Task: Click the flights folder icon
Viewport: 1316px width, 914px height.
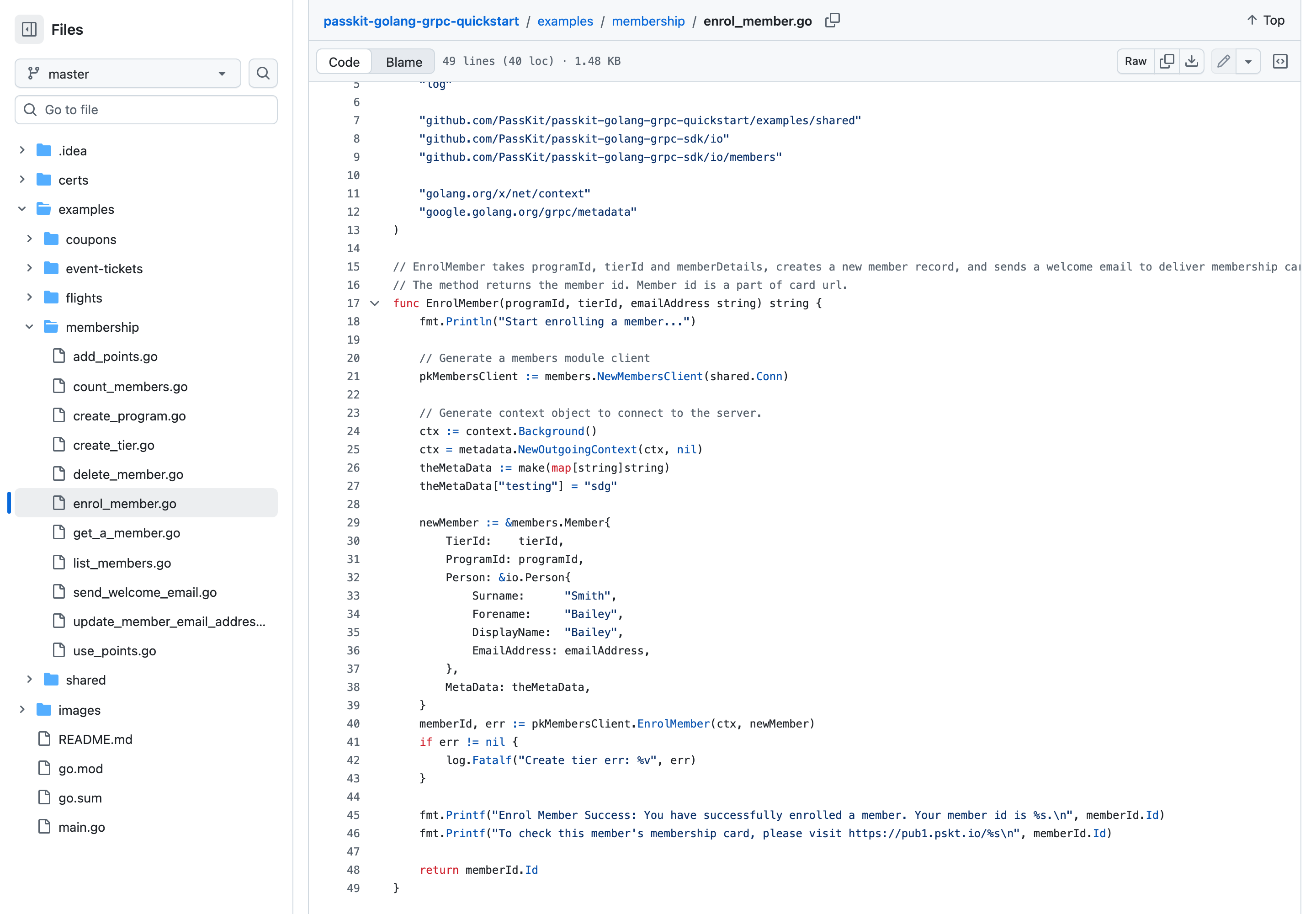Action: 52,297
